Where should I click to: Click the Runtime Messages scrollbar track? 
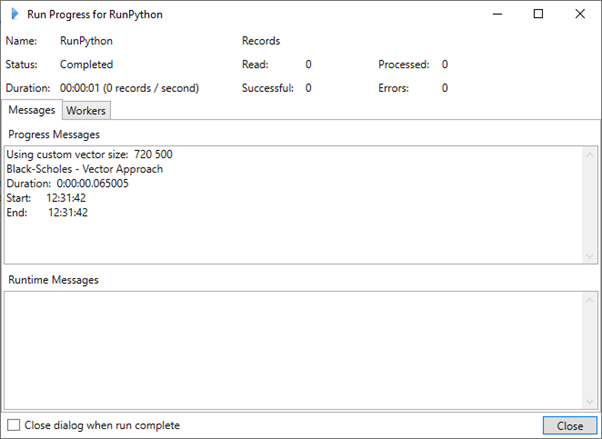(x=590, y=351)
